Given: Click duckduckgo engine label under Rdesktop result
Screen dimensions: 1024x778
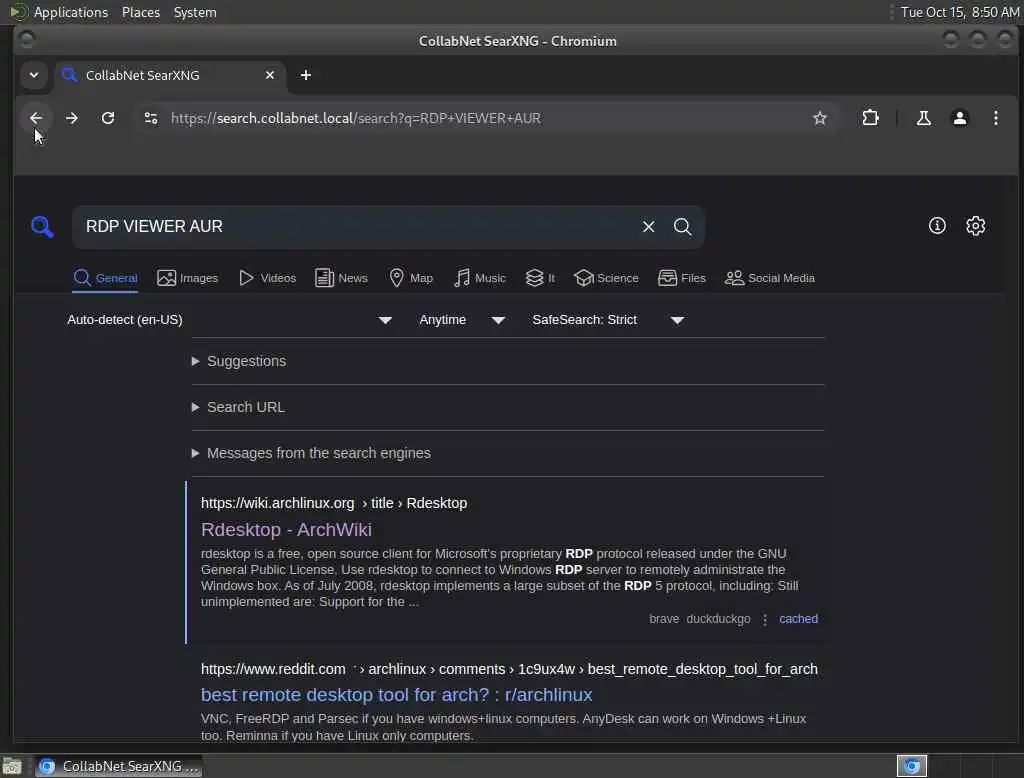Looking at the screenshot, I should tap(718, 619).
